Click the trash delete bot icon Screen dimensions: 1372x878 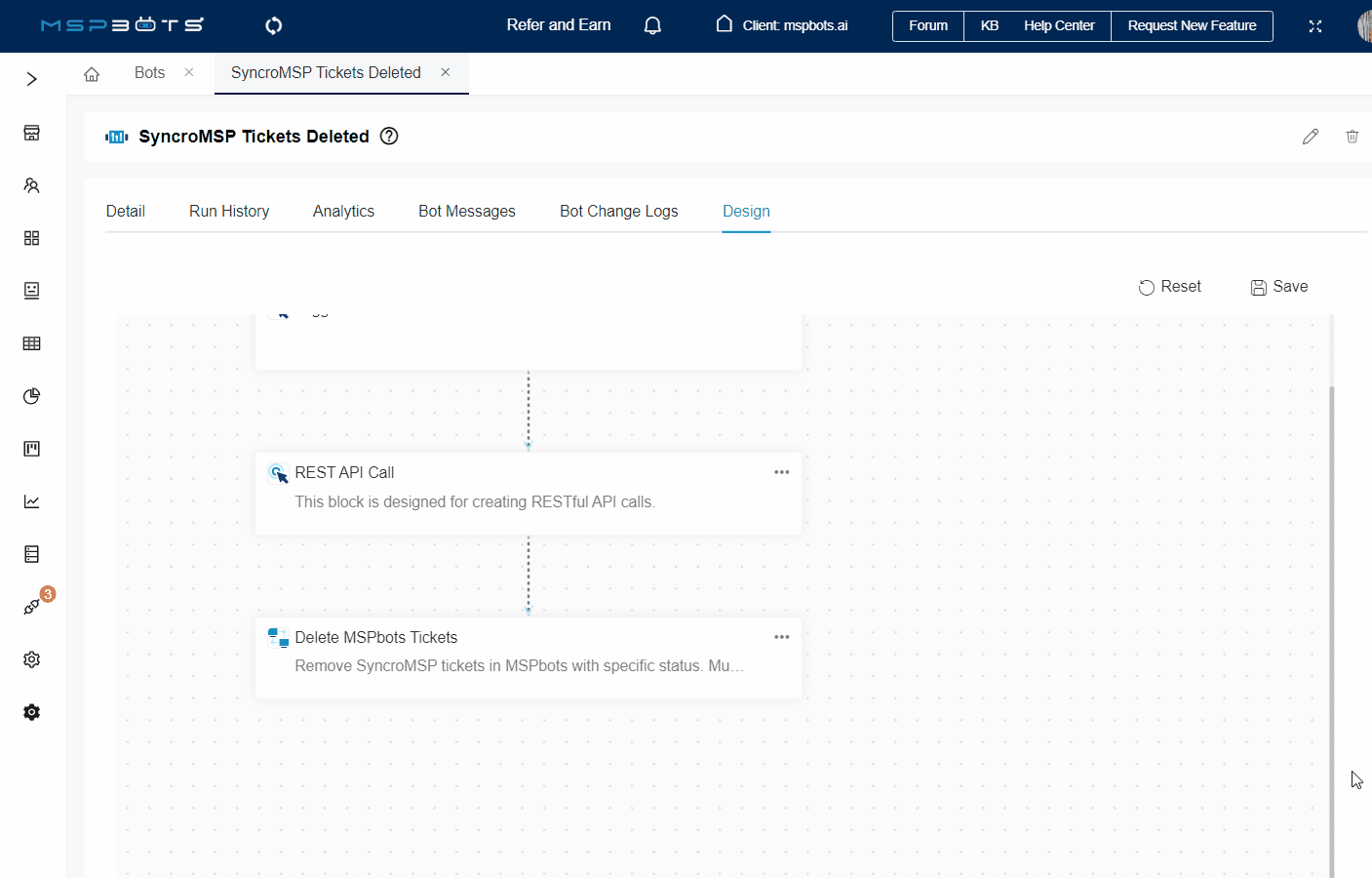tap(1352, 137)
